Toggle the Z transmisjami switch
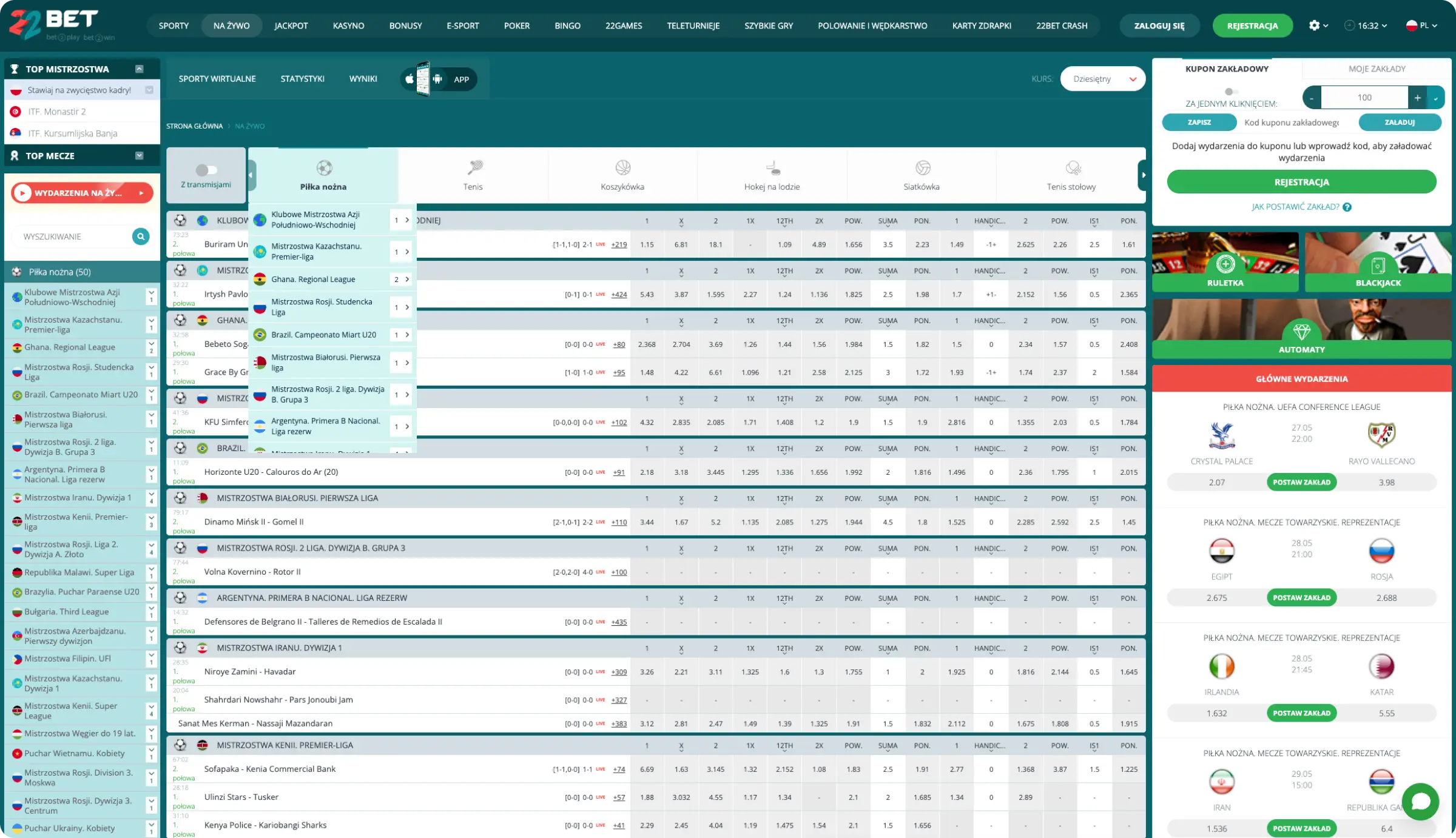This screenshot has width=1456, height=838. (206, 170)
